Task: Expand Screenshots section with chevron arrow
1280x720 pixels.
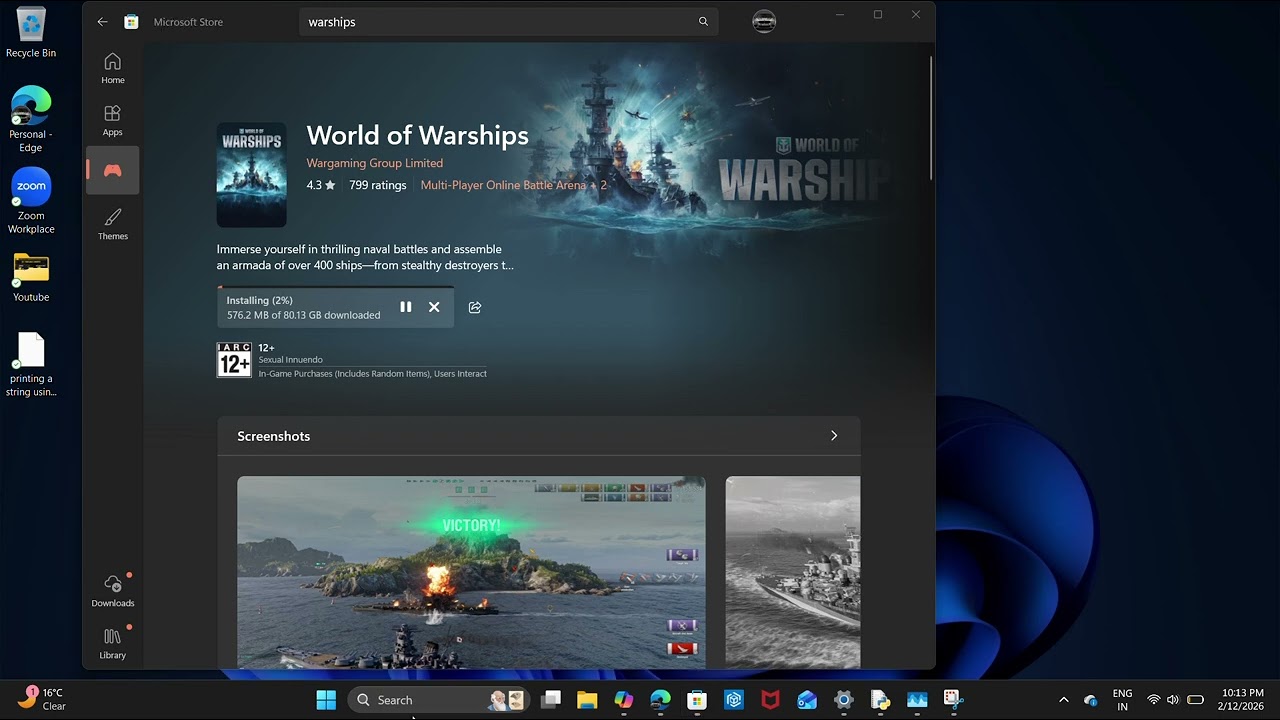Action: (x=834, y=436)
